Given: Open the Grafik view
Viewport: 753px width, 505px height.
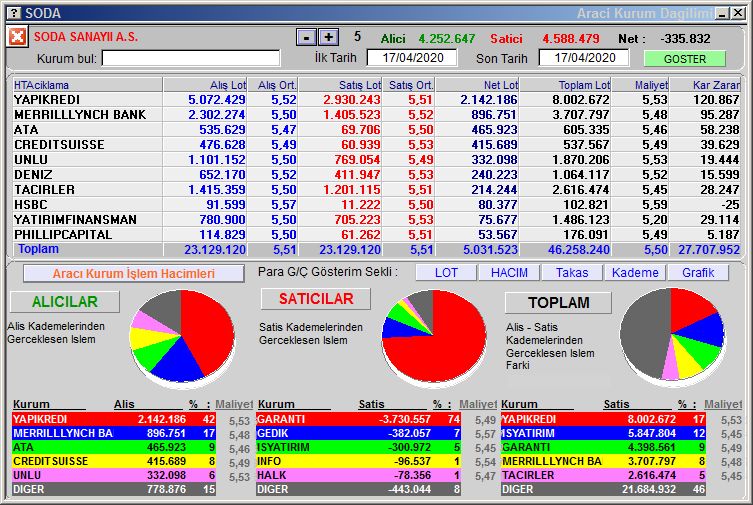Looking at the screenshot, I should pos(698,273).
